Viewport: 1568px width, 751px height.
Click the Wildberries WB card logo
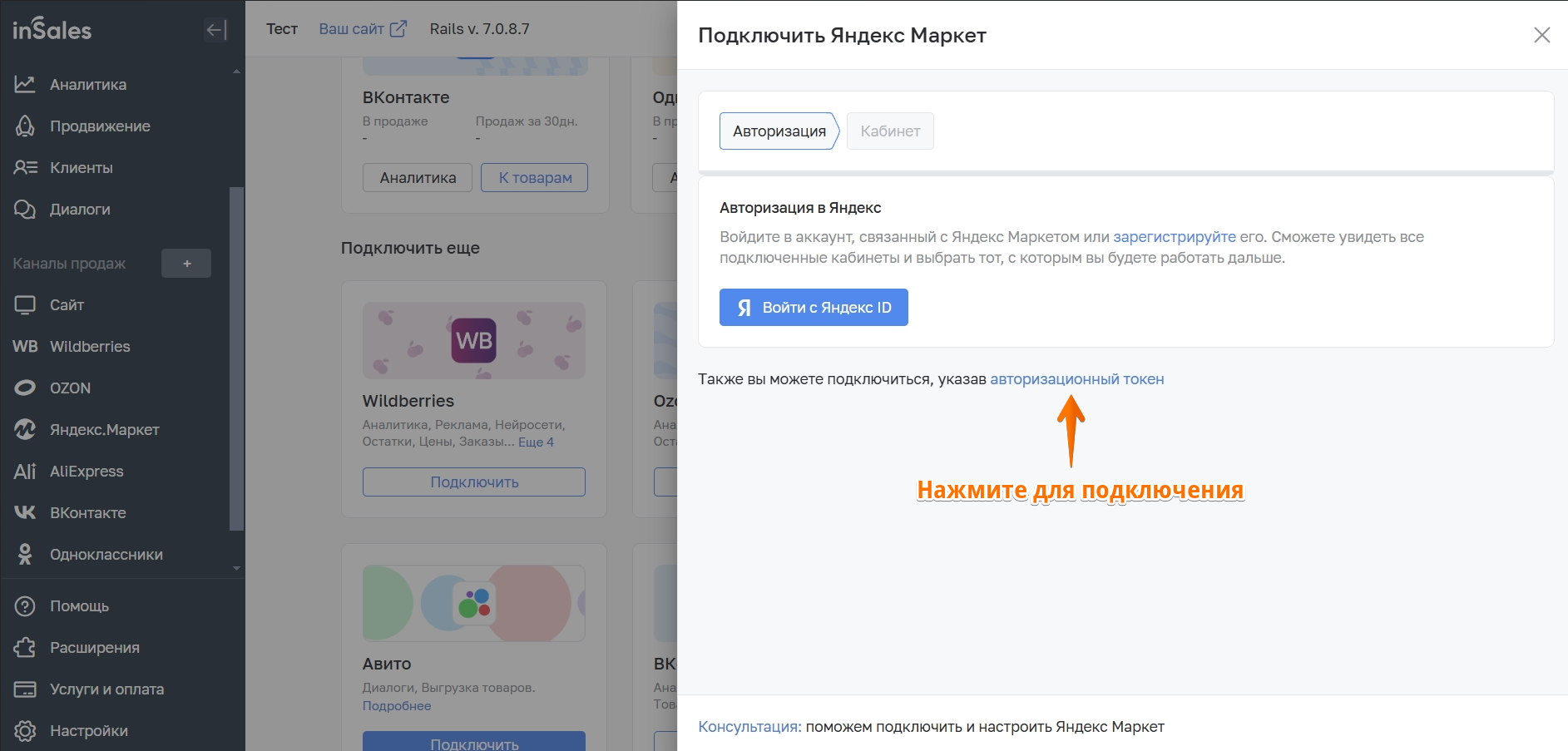[x=473, y=340]
